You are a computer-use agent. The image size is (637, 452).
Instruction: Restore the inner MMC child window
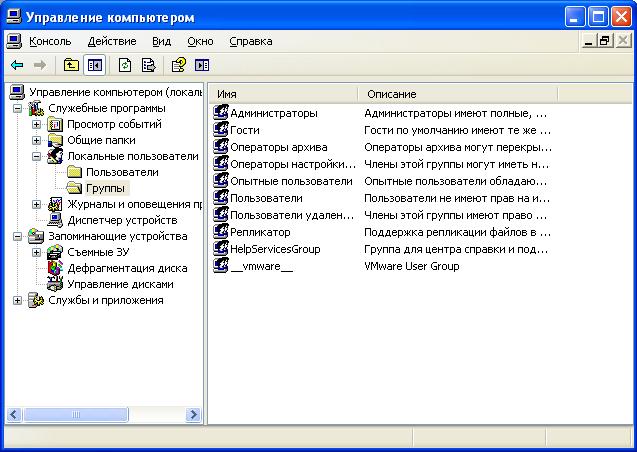point(605,41)
